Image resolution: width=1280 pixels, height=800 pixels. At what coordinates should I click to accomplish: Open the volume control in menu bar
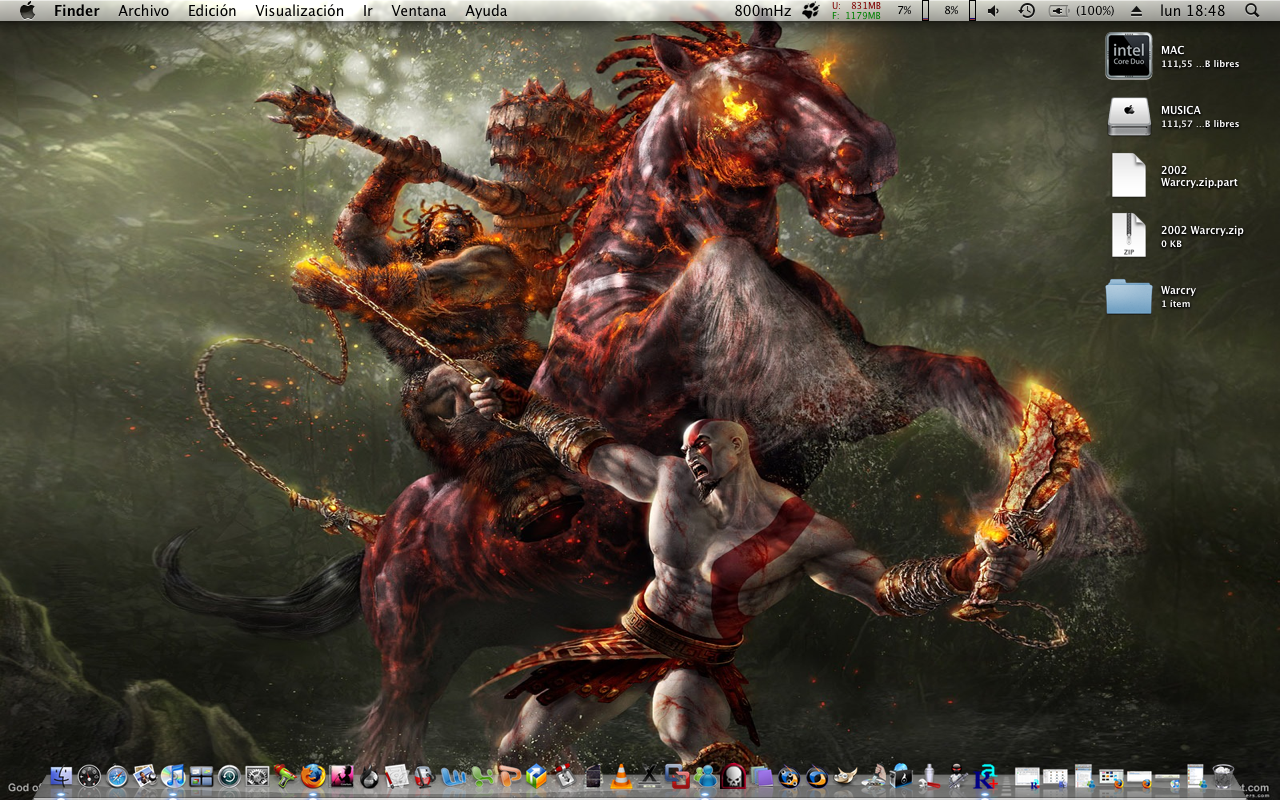(x=993, y=11)
